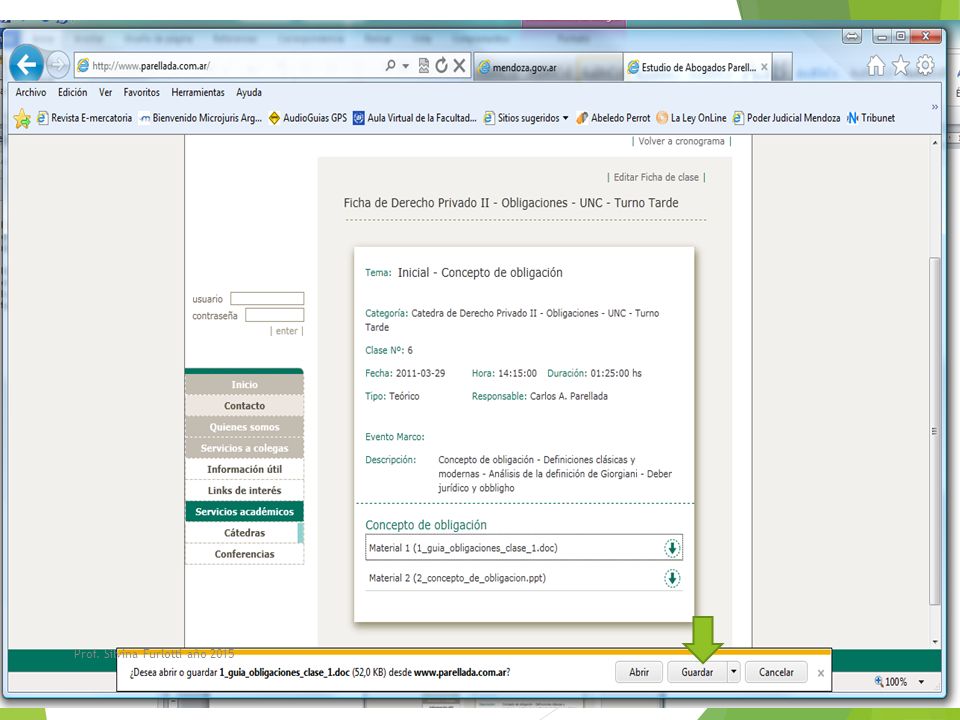Viewport: 960px width, 720px height.
Task: Open the Conferencias sidebar item
Action: 244,554
